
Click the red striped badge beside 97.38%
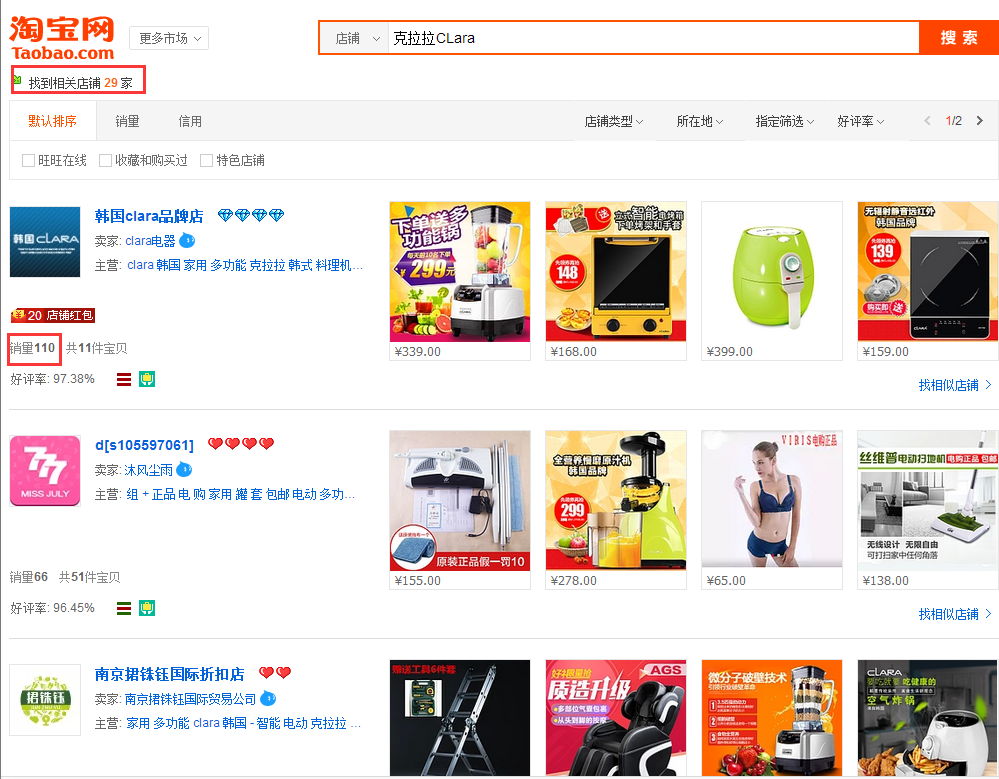coord(124,380)
